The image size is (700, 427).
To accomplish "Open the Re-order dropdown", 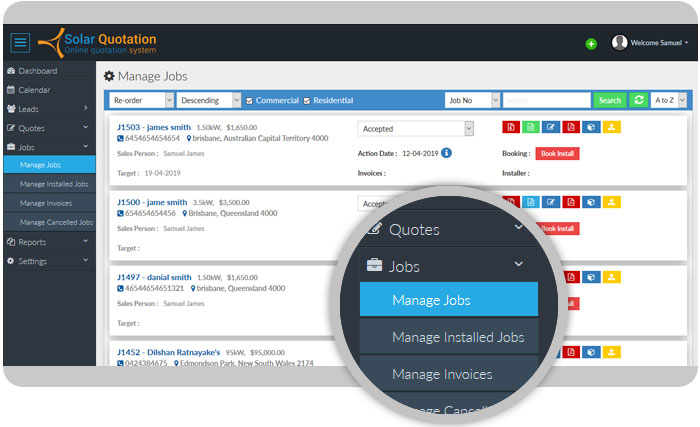I will tap(141, 100).
